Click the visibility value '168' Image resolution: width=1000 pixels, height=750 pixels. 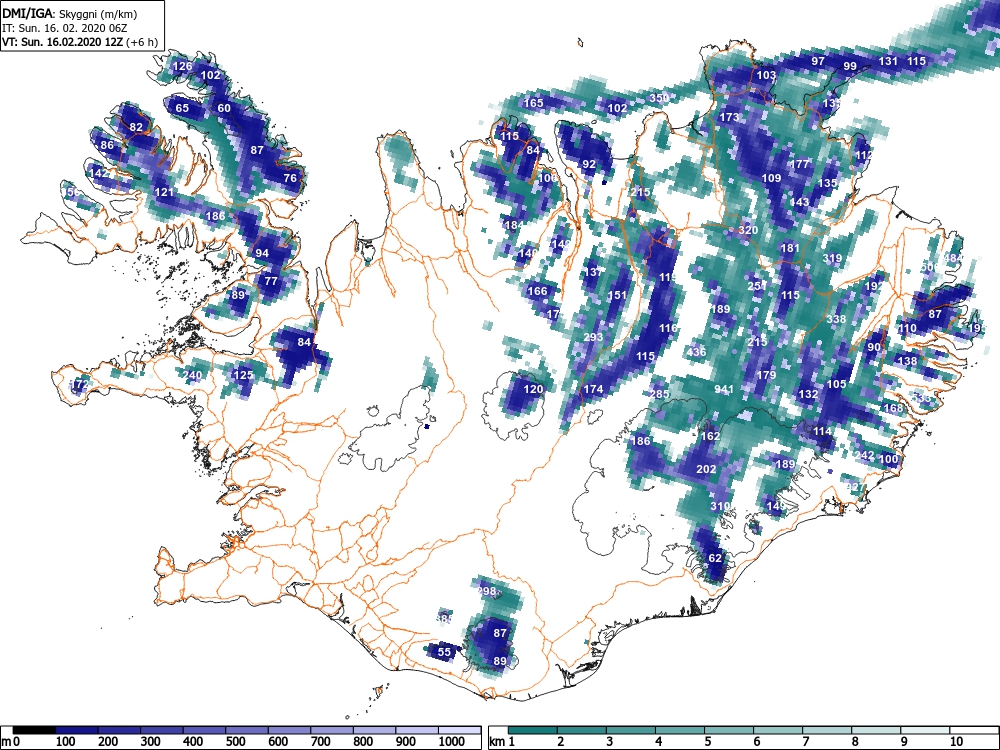[x=893, y=408]
